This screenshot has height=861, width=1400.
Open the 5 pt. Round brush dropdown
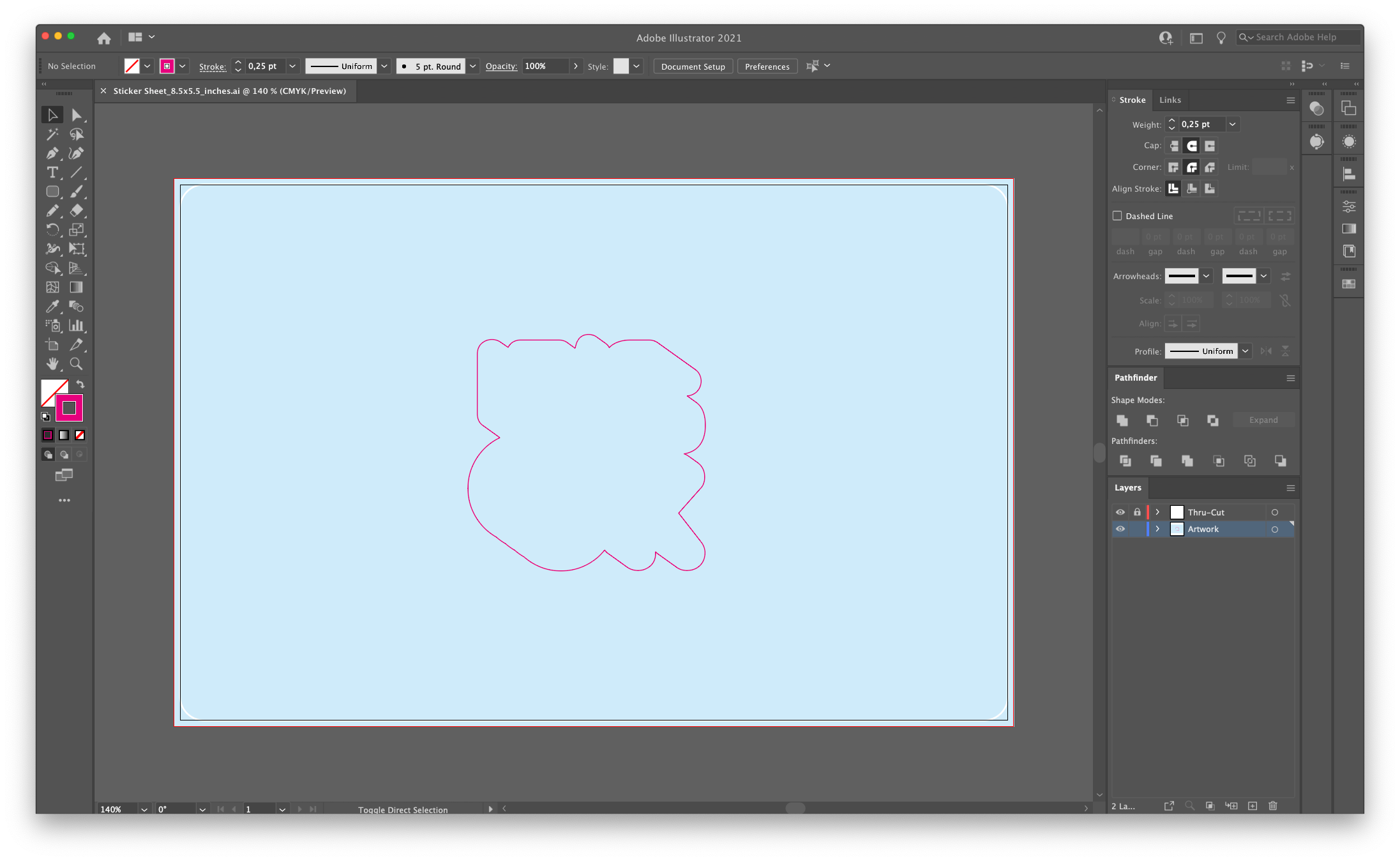pyautogui.click(x=473, y=66)
